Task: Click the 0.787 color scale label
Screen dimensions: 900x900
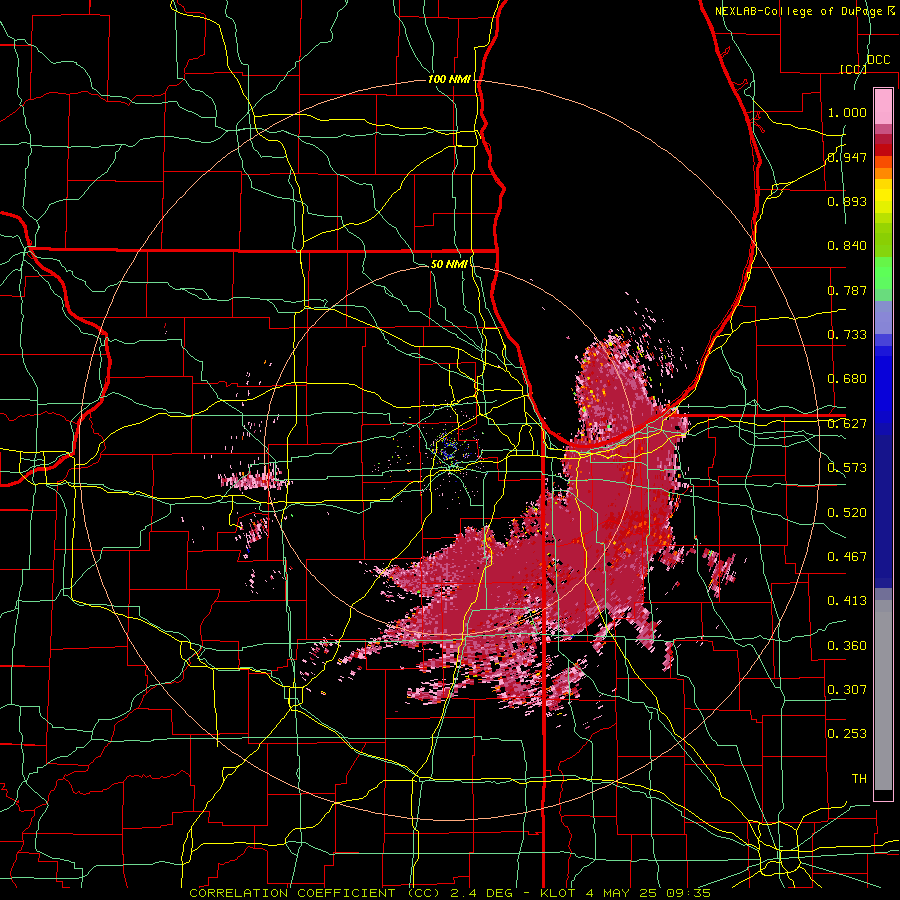Action: click(x=847, y=290)
